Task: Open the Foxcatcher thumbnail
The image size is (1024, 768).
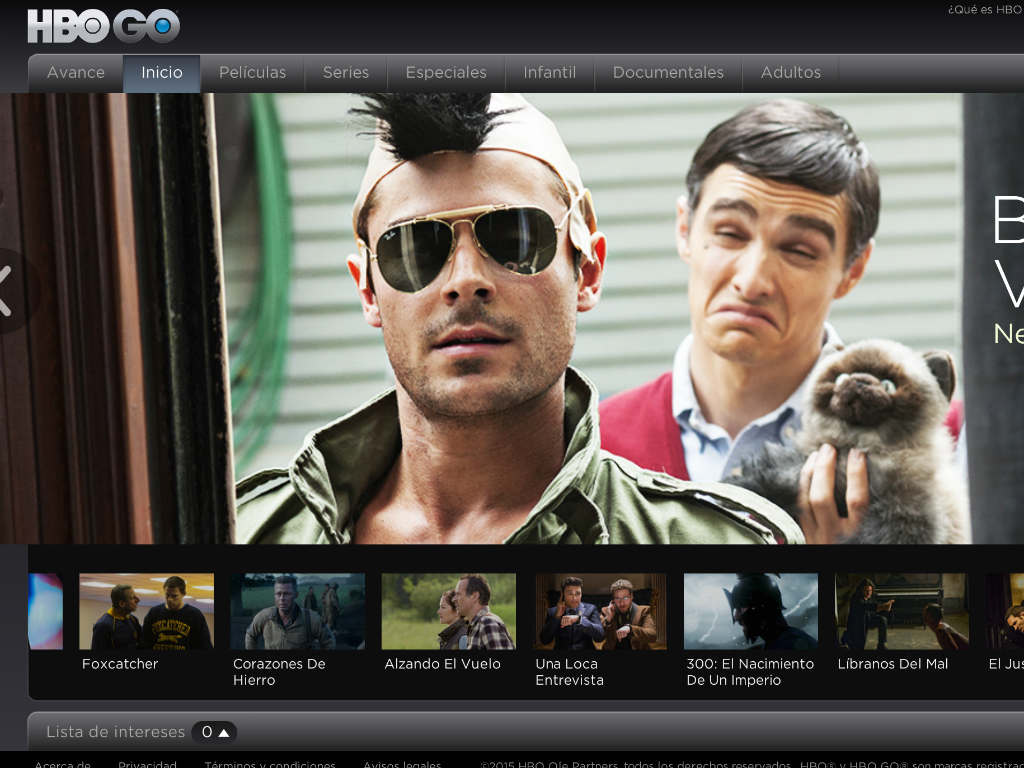Action: pyautogui.click(x=146, y=611)
